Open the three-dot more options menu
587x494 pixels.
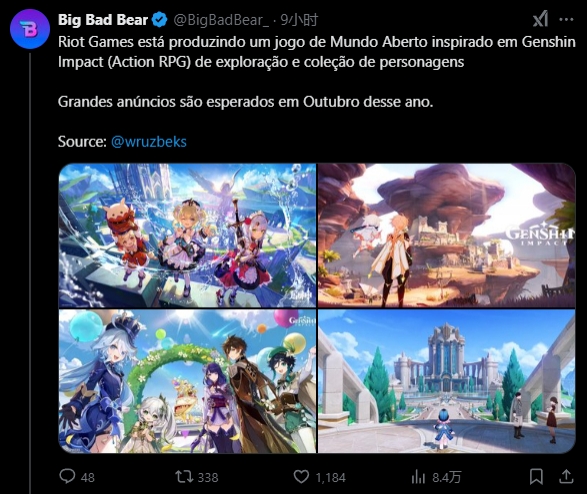[566, 19]
